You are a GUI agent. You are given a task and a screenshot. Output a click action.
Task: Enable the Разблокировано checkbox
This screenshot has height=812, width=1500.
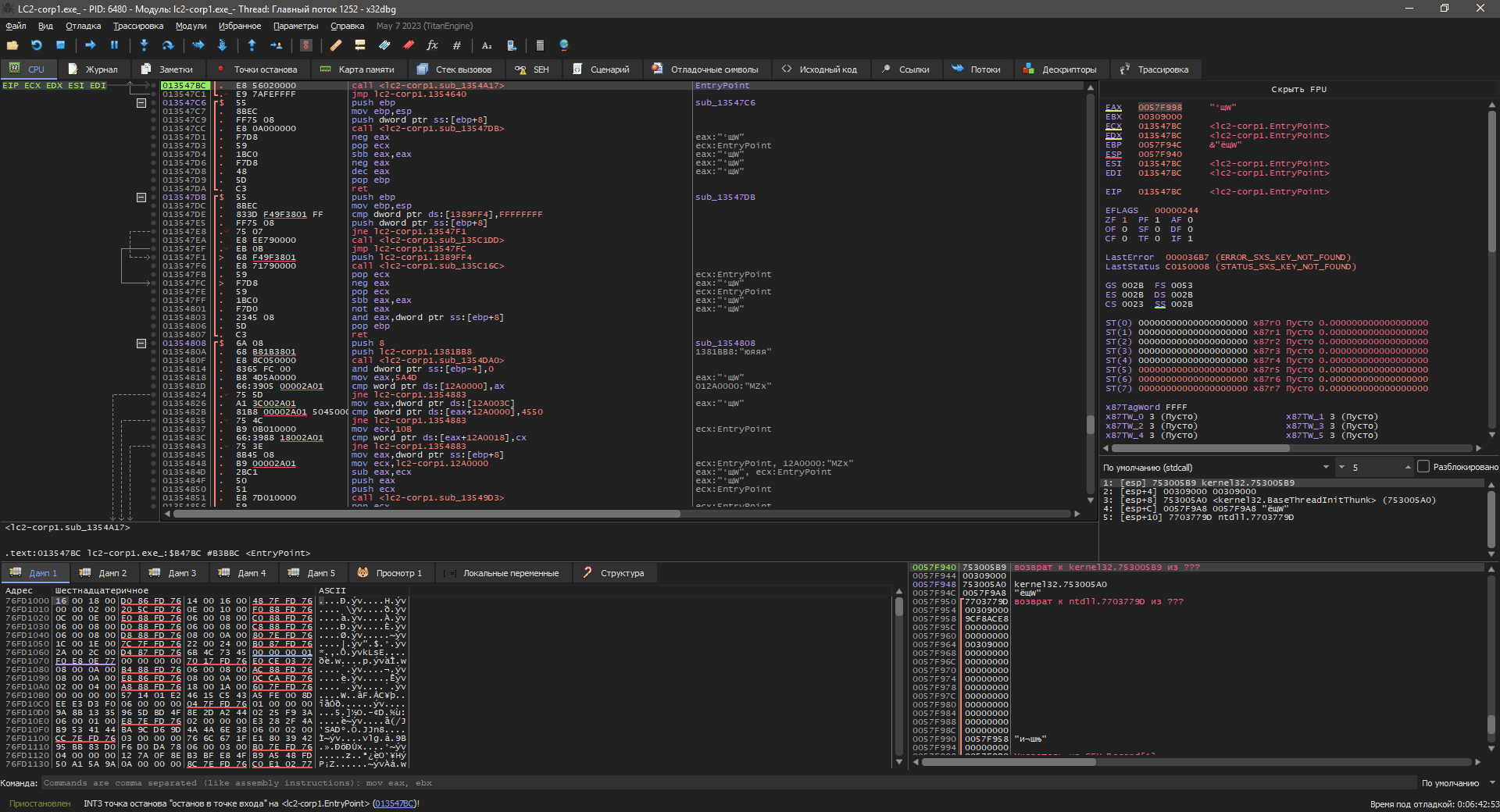1423,467
